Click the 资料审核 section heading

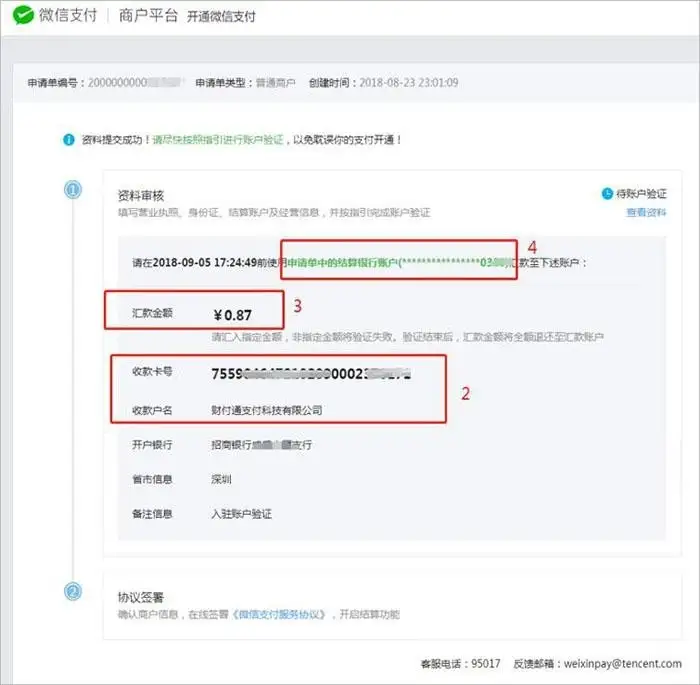tap(141, 196)
